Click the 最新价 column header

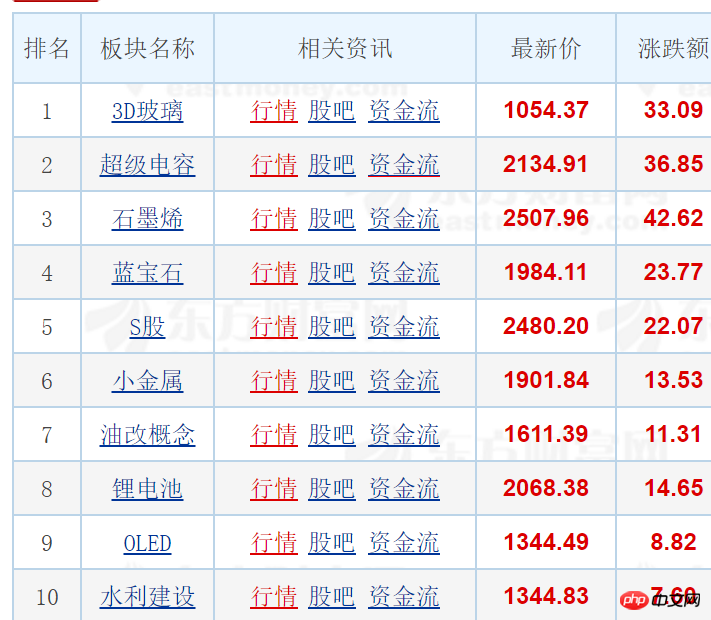(x=545, y=48)
